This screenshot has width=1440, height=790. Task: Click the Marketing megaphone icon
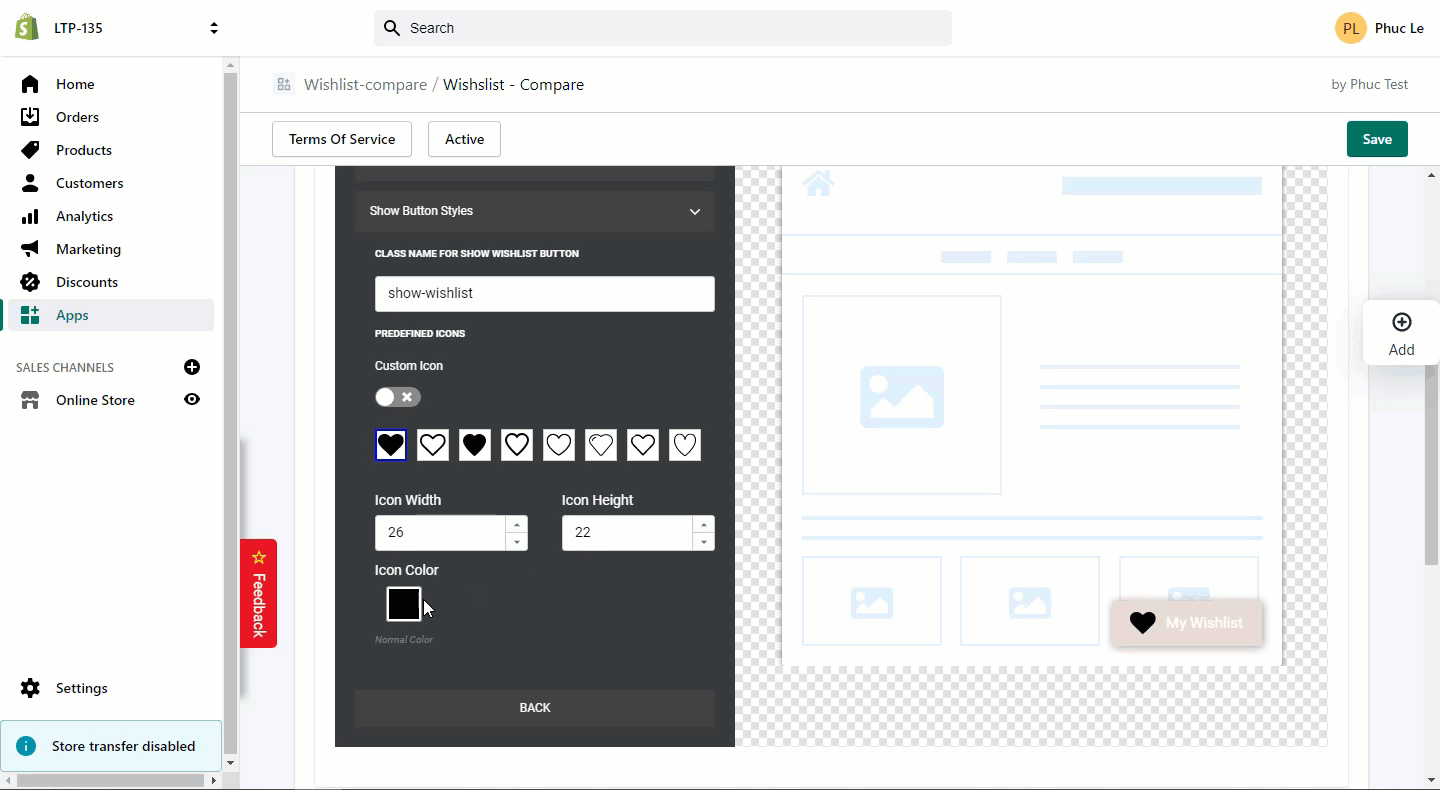tap(30, 249)
